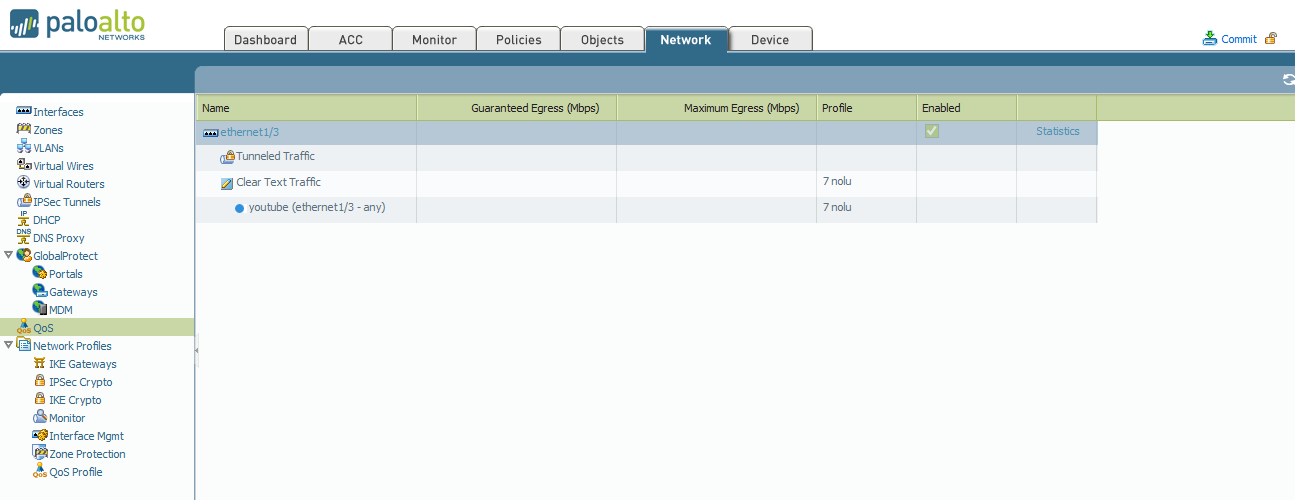Screen dimensions: 1295x500
Task: Open Interface Mgmt in the sidebar
Action: coord(87,436)
